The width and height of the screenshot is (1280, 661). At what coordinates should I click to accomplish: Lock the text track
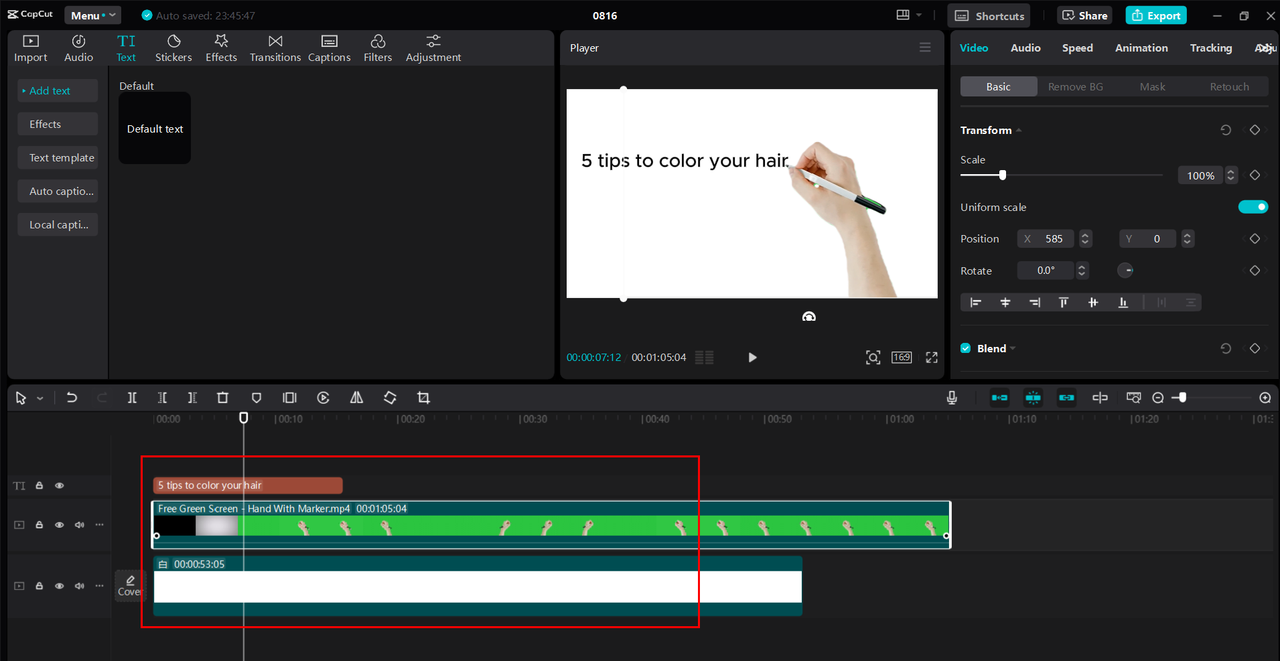point(39,486)
